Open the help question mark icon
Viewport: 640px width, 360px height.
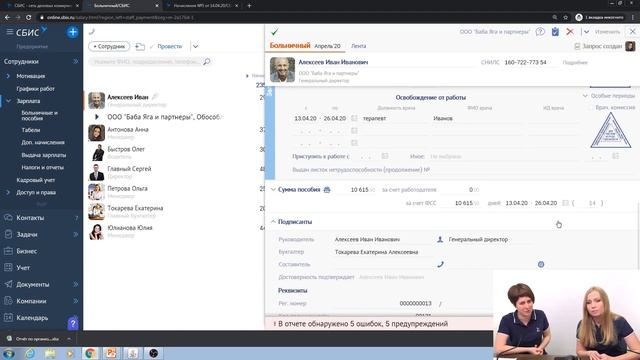(540, 31)
